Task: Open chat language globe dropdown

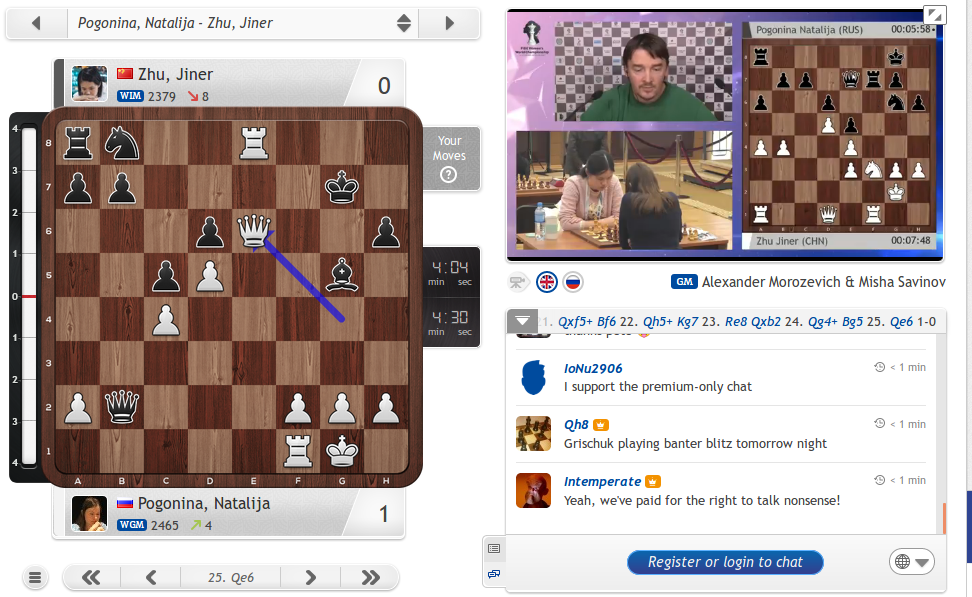Action: pos(910,562)
